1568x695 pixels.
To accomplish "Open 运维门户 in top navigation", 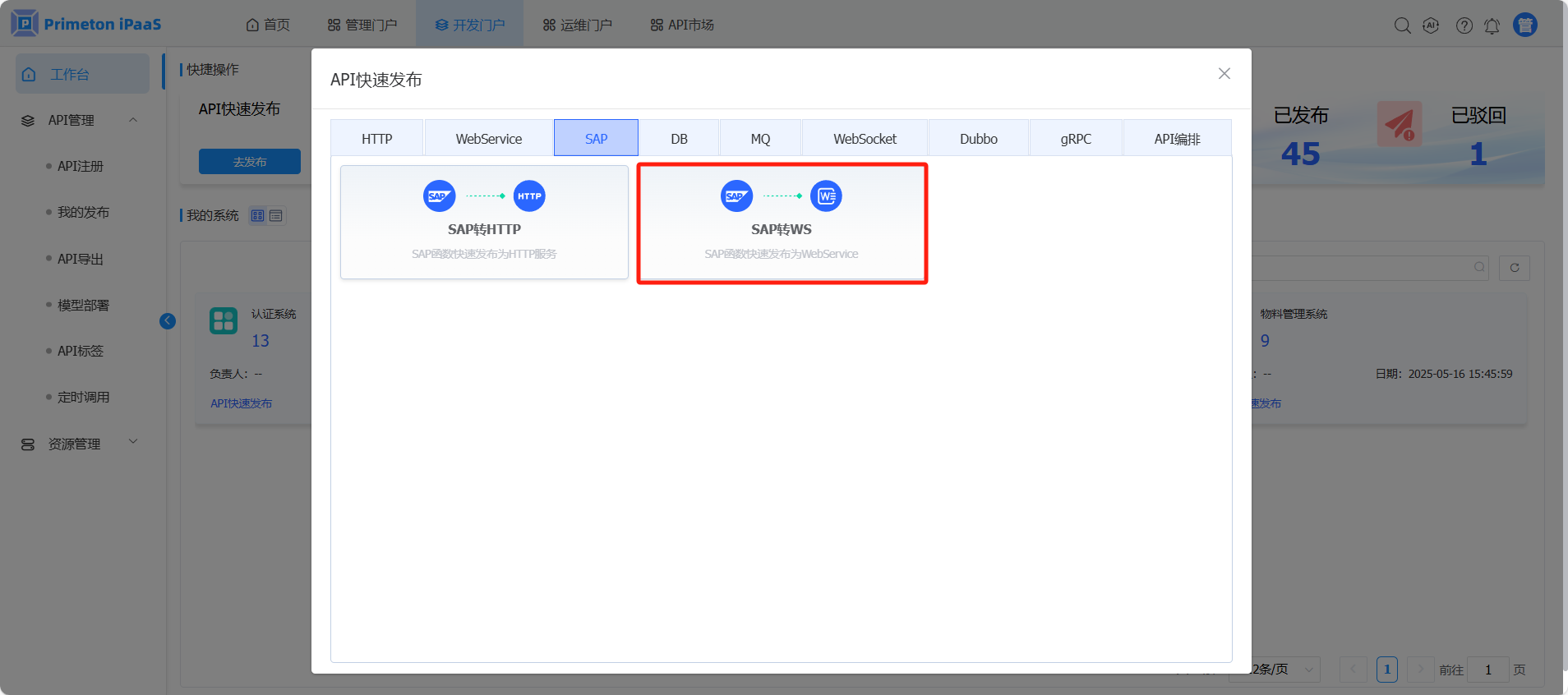I will coord(577,25).
